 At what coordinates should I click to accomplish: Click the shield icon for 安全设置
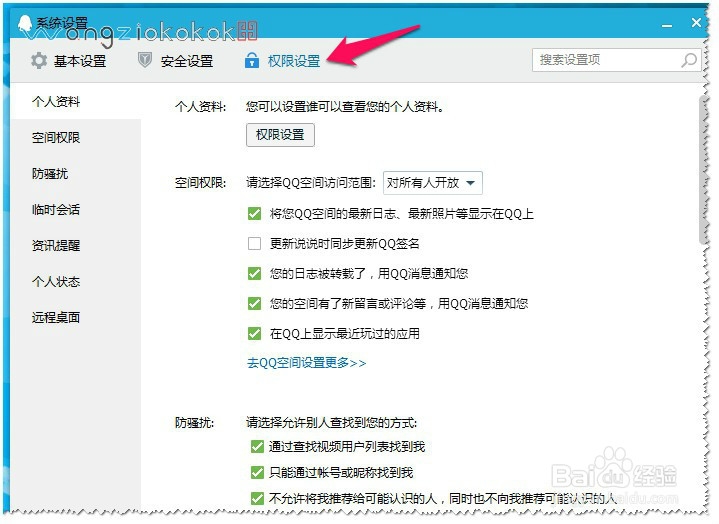click(x=145, y=60)
